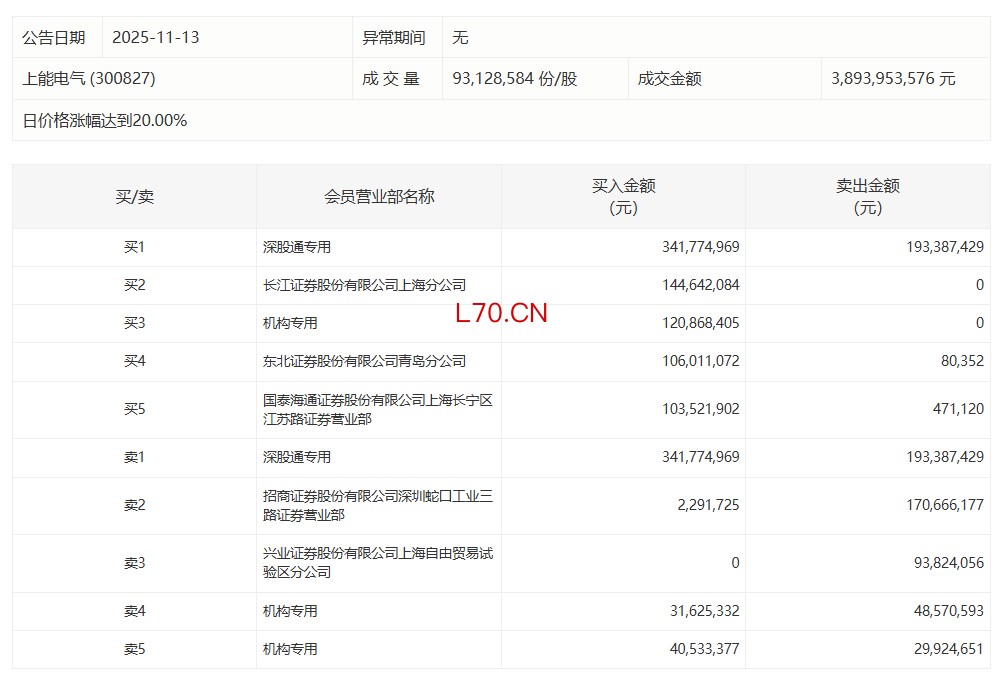This screenshot has height=686, width=1004.
Task: Click the 成交金额 value 3,893,953,576 元
Action: point(893,78)
